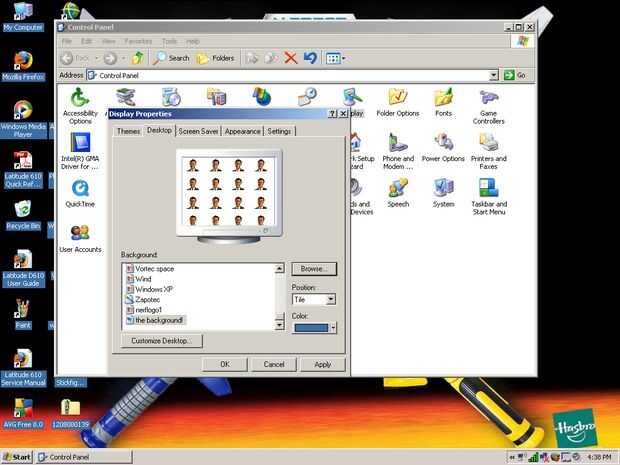
Task: Open the Tools menu
Action: pos(169,41)
